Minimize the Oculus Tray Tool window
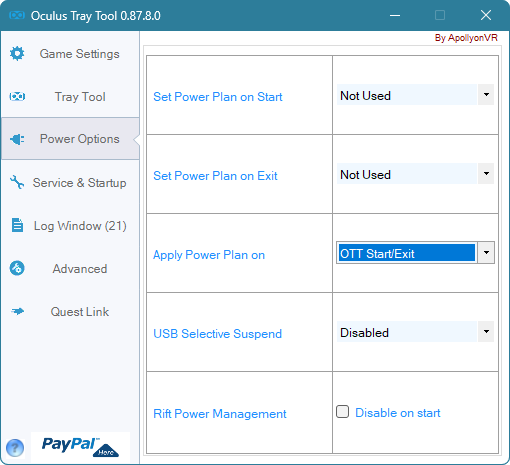Image resolution: width=510 pixels, height=465 pixels. tap(395, 15)
